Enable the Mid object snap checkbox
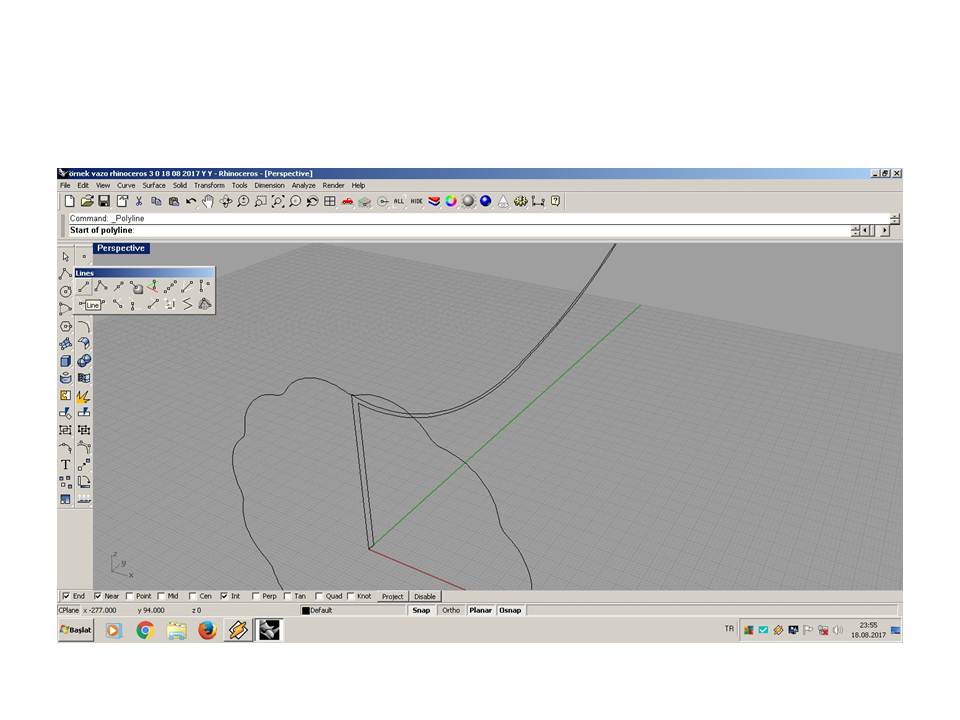960x720 pixels. [161, 596]
